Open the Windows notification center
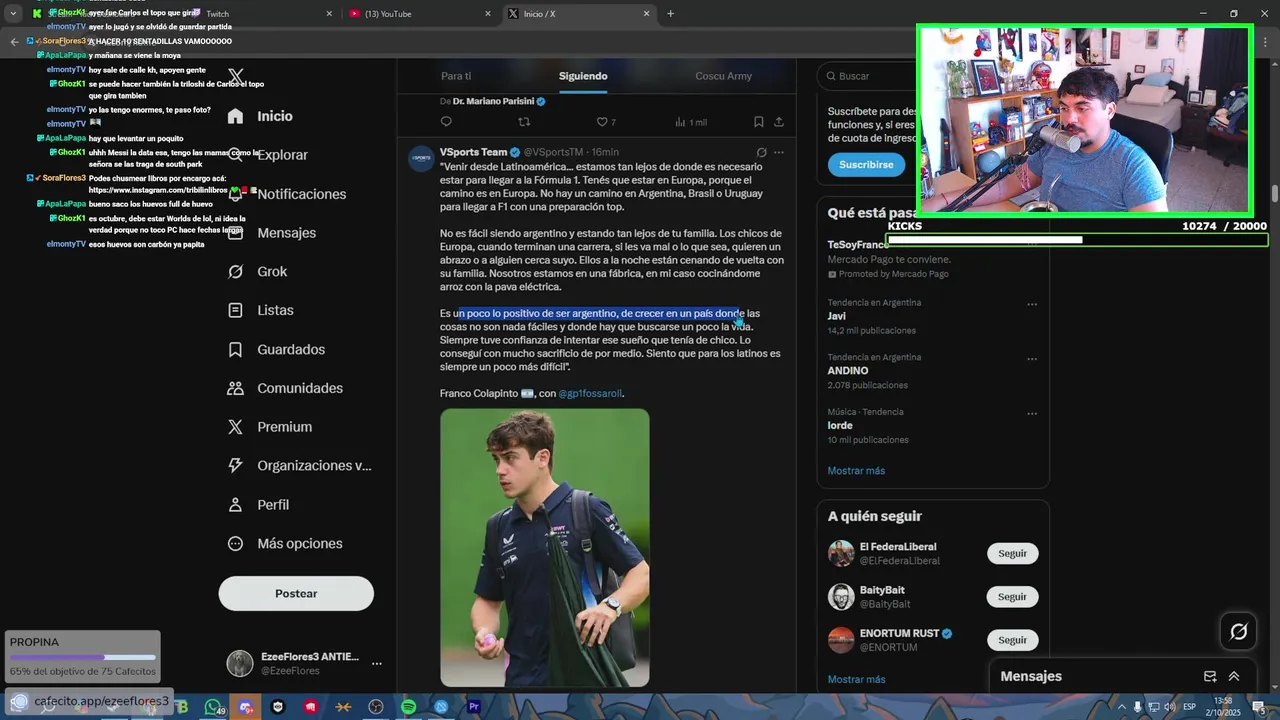 click(x=1259, y=707)
